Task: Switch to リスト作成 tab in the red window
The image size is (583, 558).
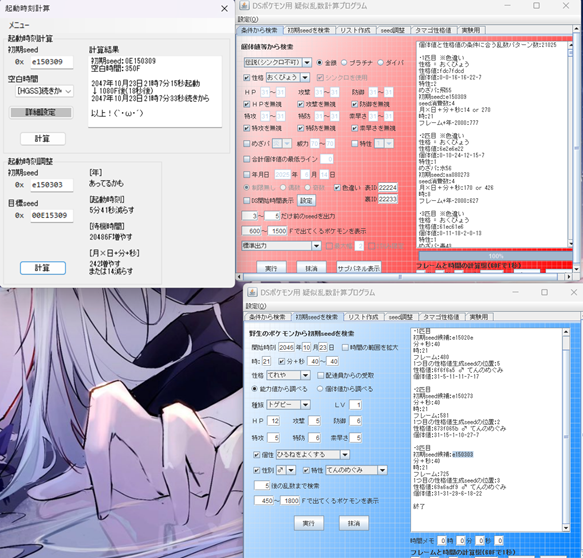Action: coord(355,30)
